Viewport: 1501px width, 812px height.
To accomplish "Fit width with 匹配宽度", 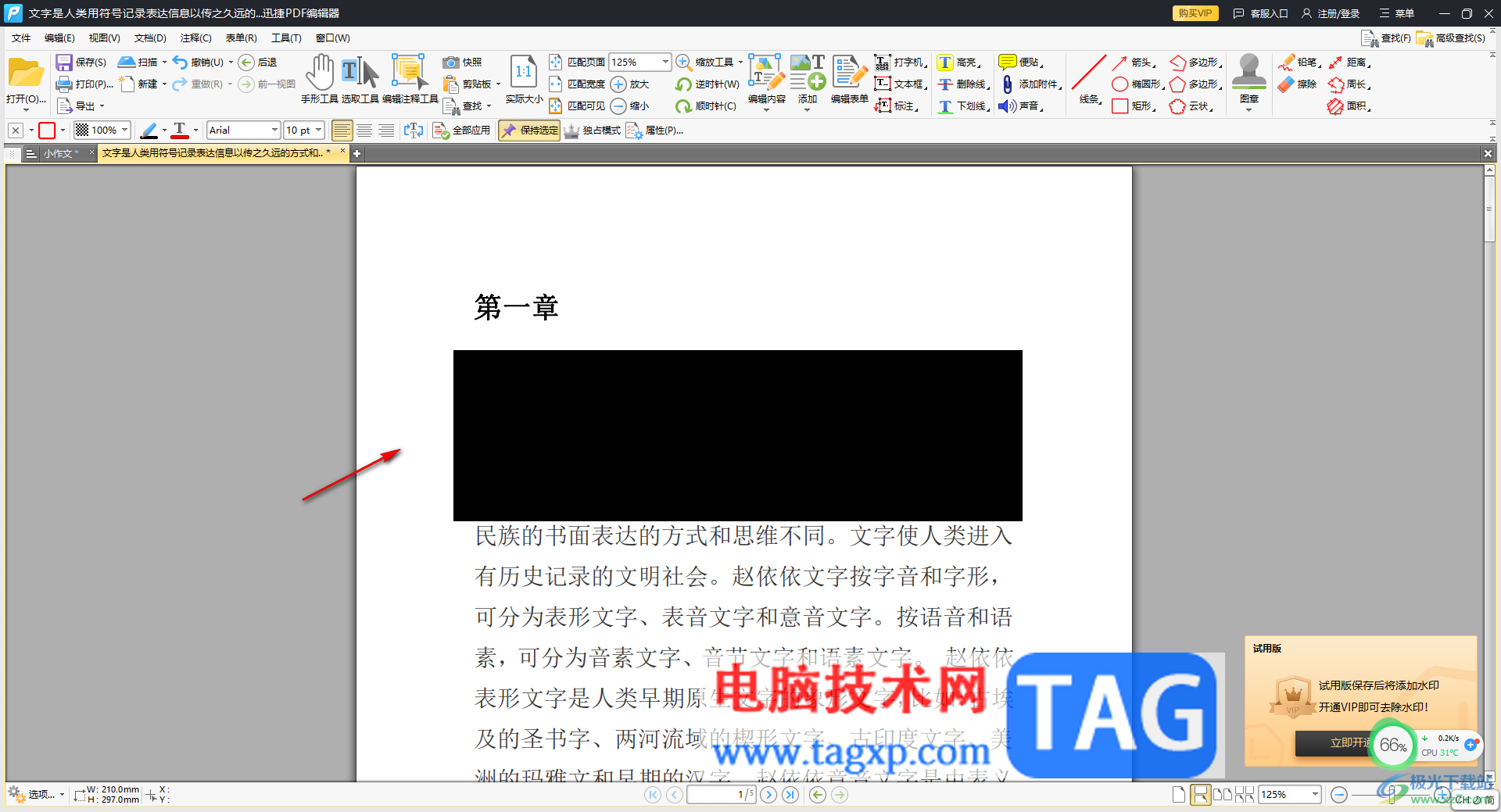I will click(x=577, y=84).
